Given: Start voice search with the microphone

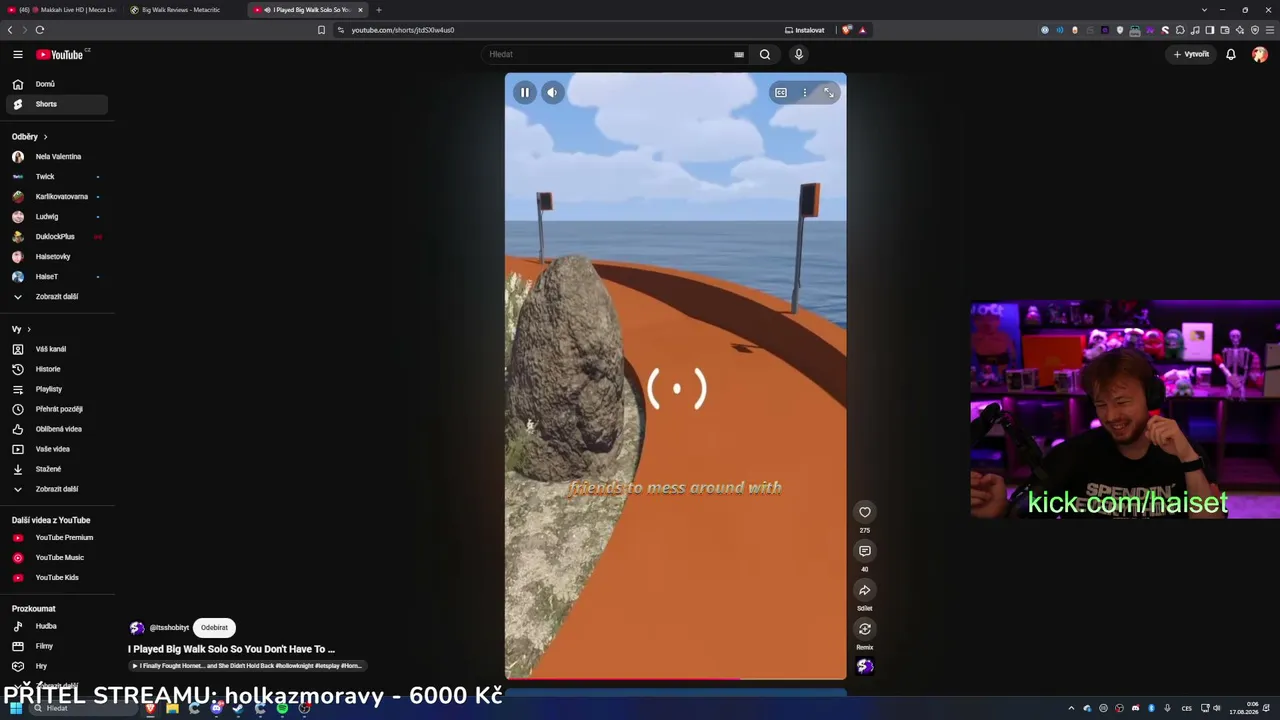Looking at the screenshot, I should click(x=798, y=54).
